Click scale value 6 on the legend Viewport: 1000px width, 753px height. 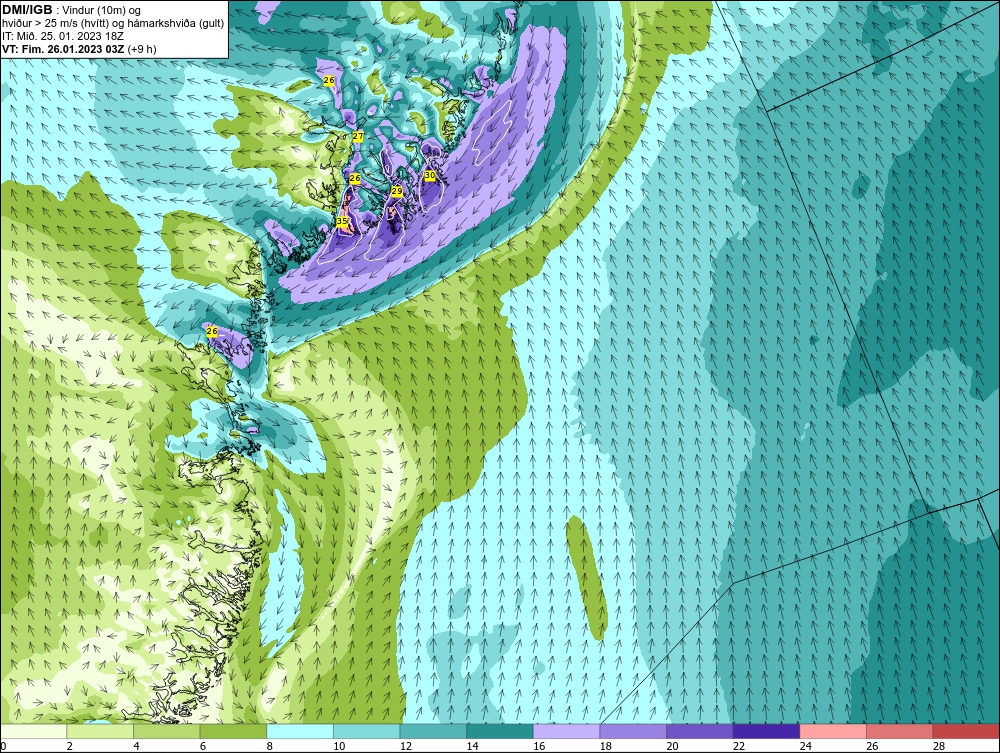tap(203, 746)
